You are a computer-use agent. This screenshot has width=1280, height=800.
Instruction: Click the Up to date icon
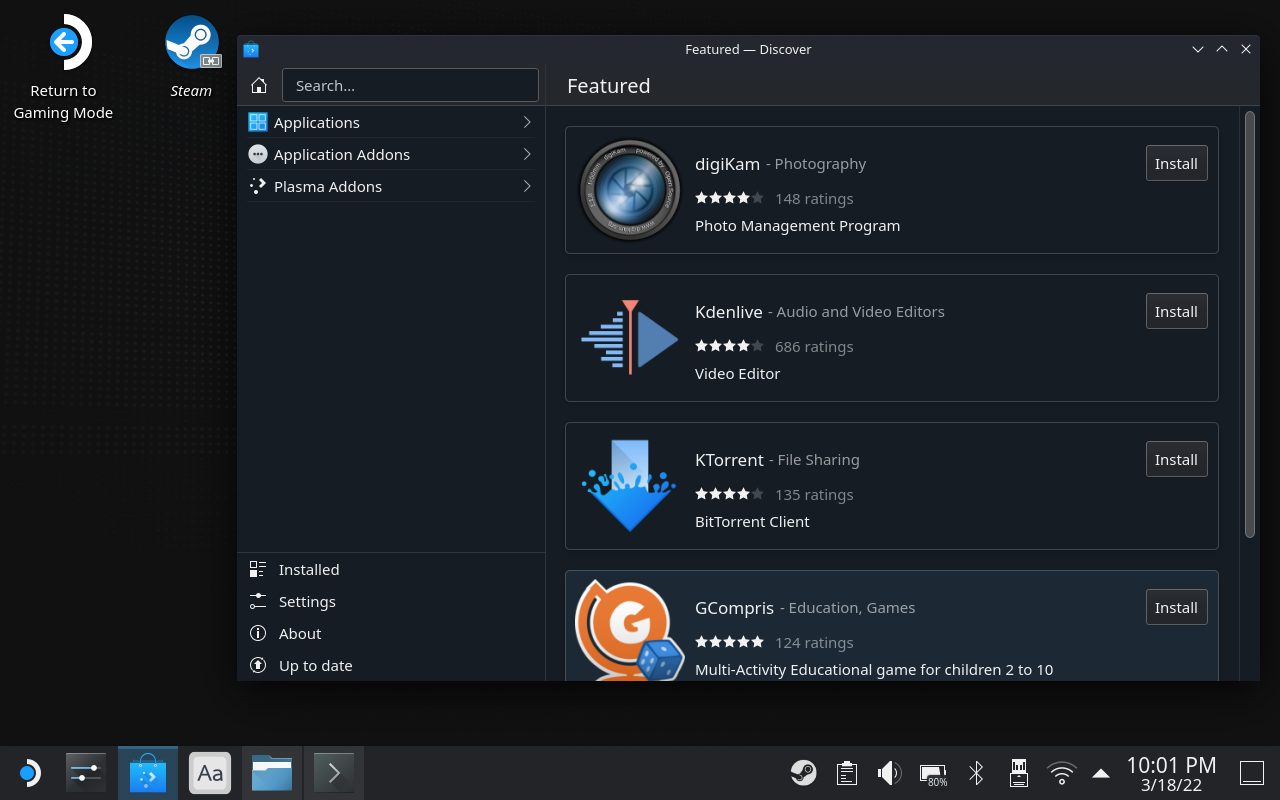coord(258,665)
